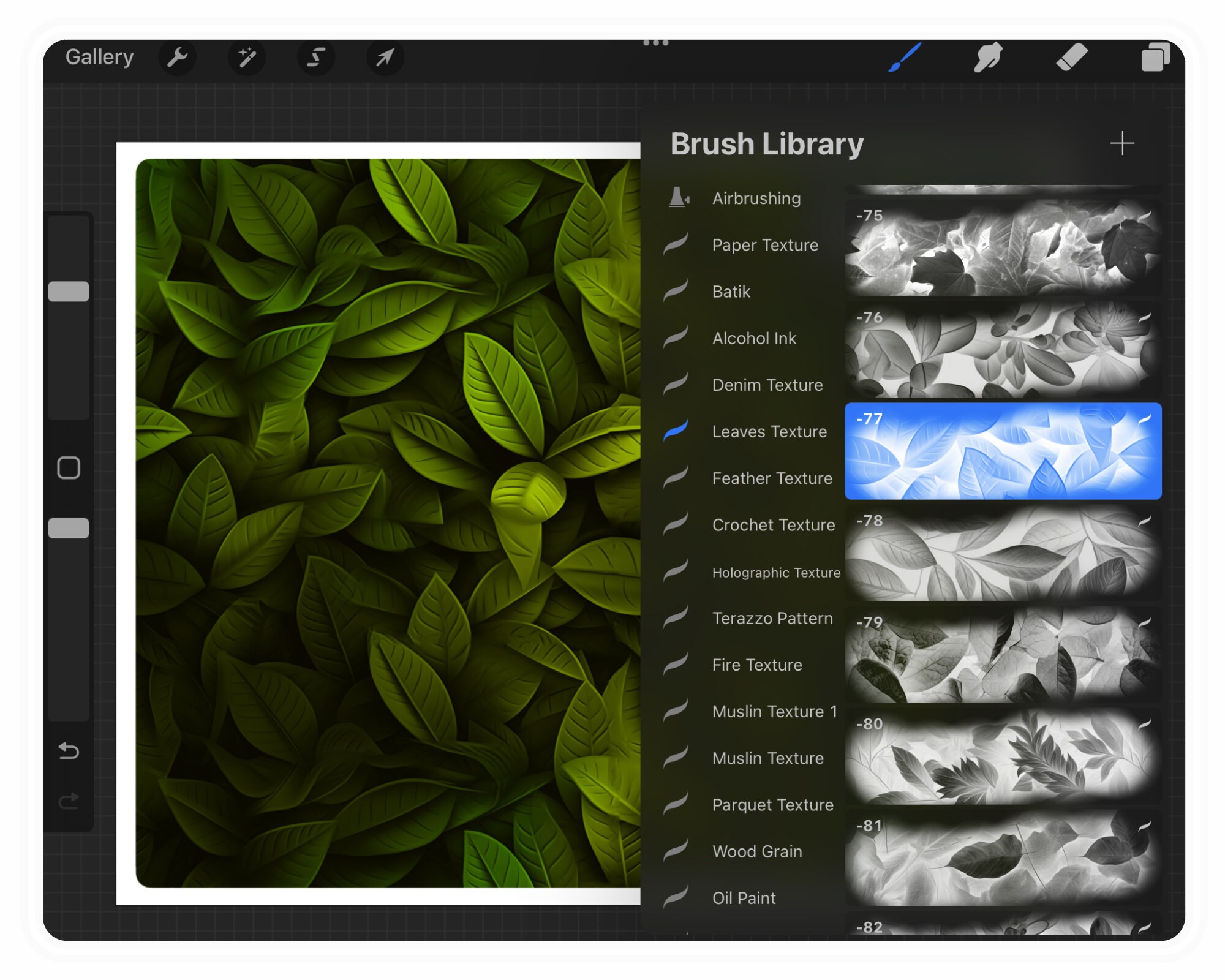
Task: Create a new brush with the plus button
Action: pos(1122,144)
